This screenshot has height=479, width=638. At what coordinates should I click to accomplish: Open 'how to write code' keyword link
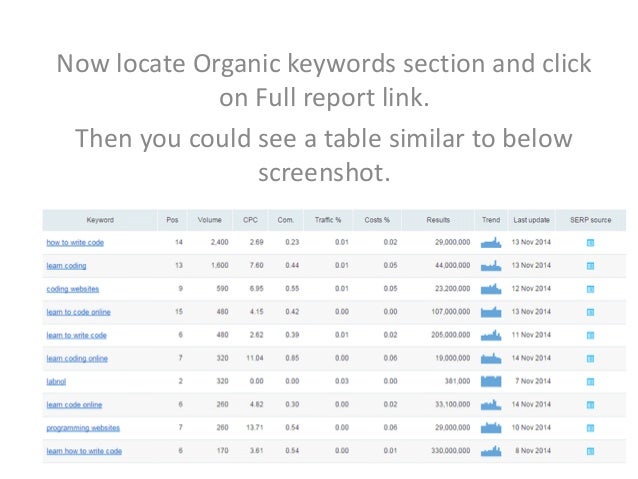click(75, 243)
